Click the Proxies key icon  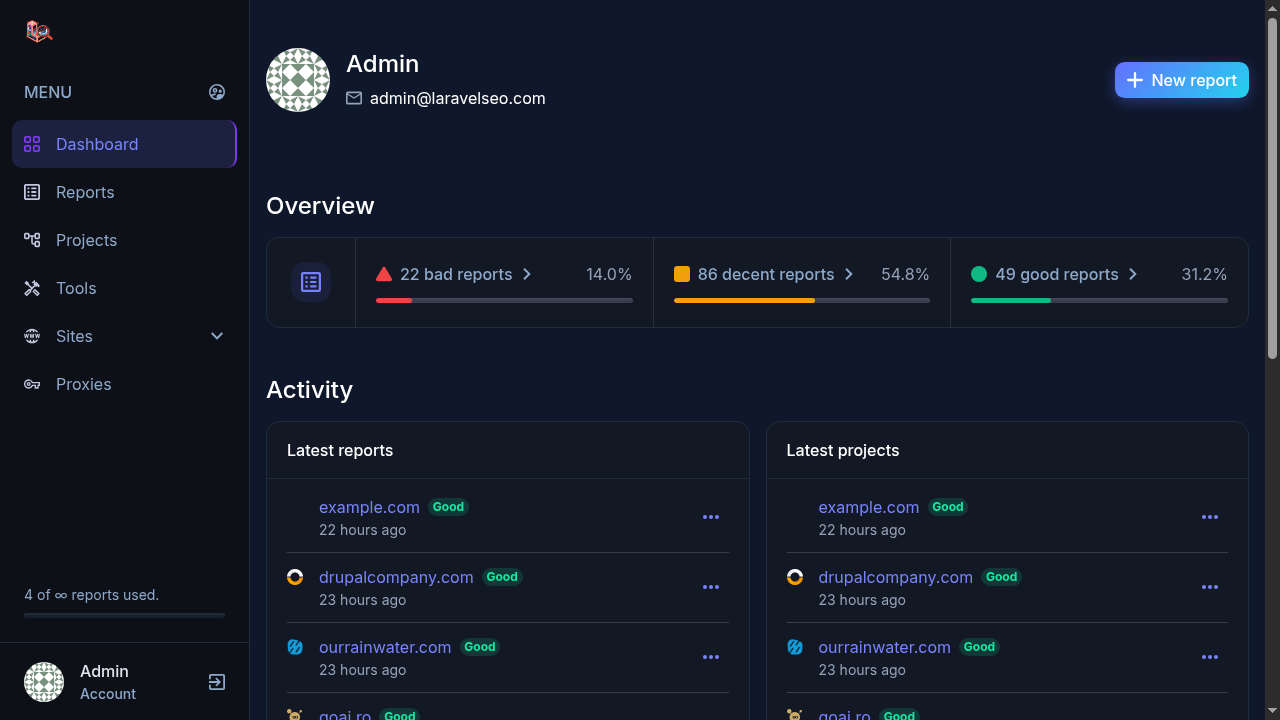(x=32, y=384)
